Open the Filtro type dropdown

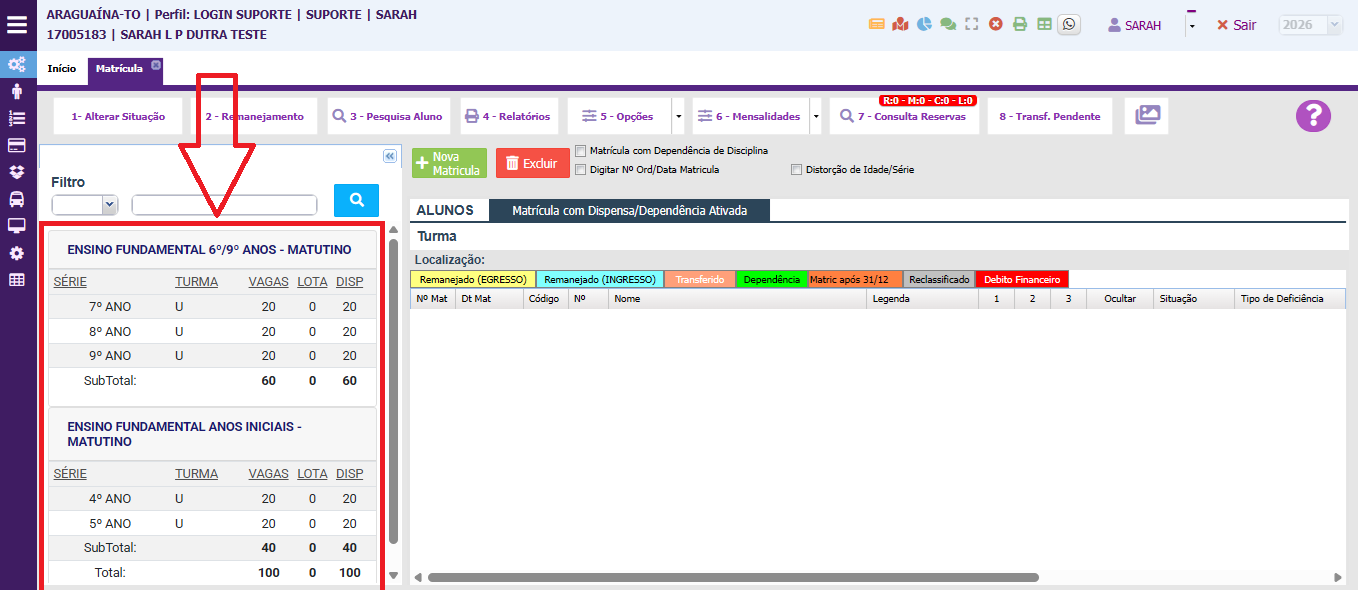coord(85,205)
